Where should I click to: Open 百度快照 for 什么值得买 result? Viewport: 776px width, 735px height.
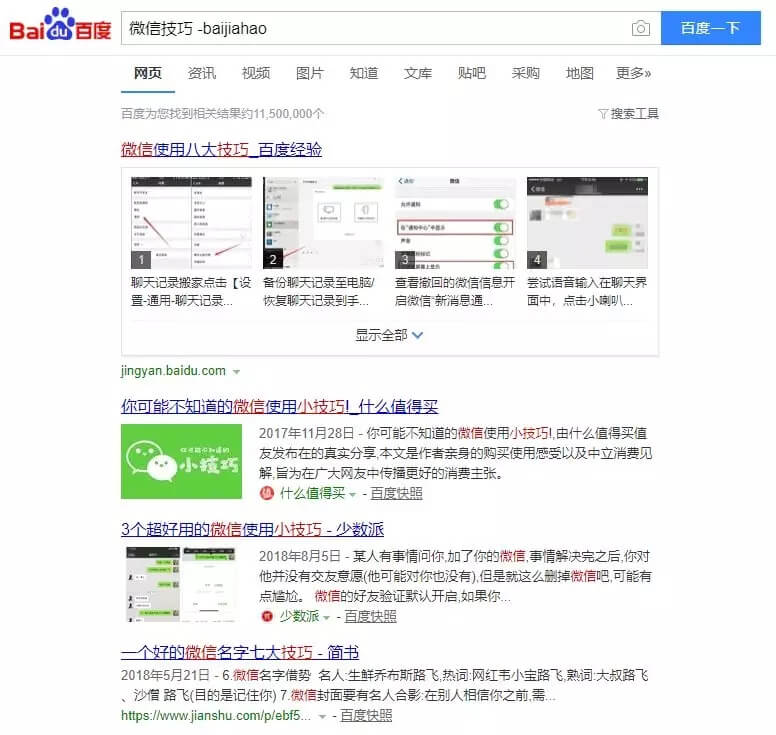click(x=396, y=493)
